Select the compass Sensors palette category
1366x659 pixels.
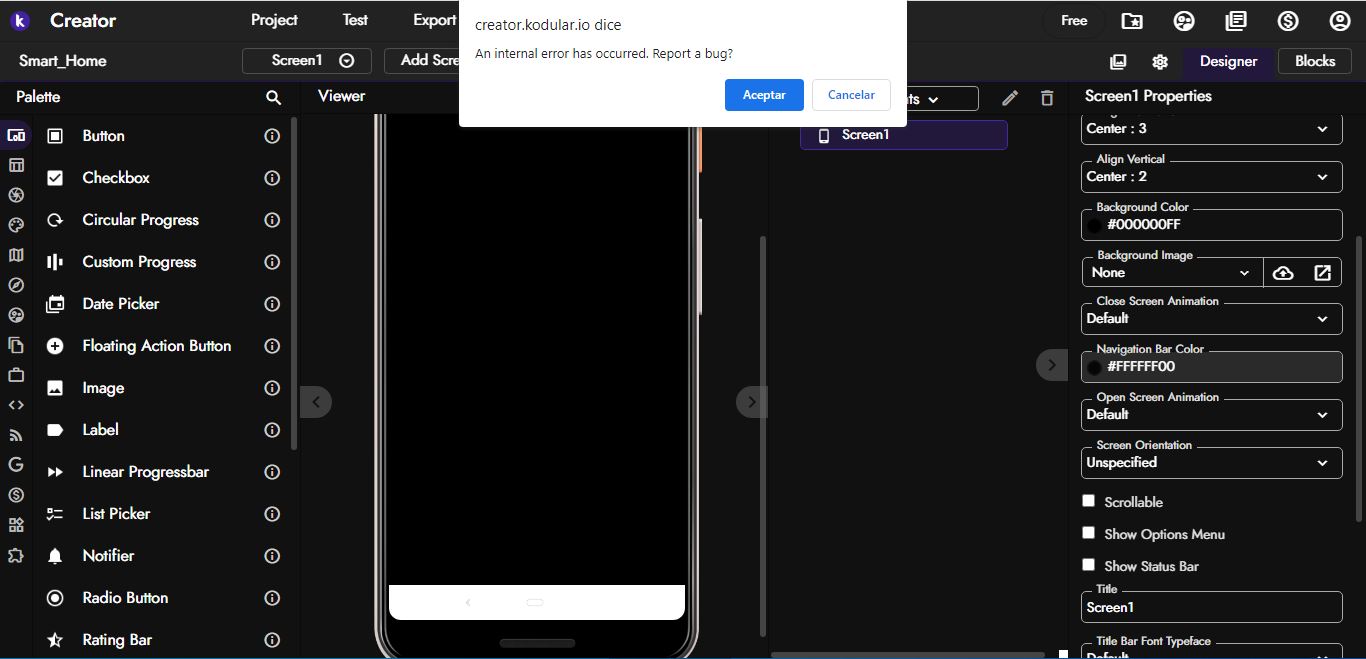(16, 285)
